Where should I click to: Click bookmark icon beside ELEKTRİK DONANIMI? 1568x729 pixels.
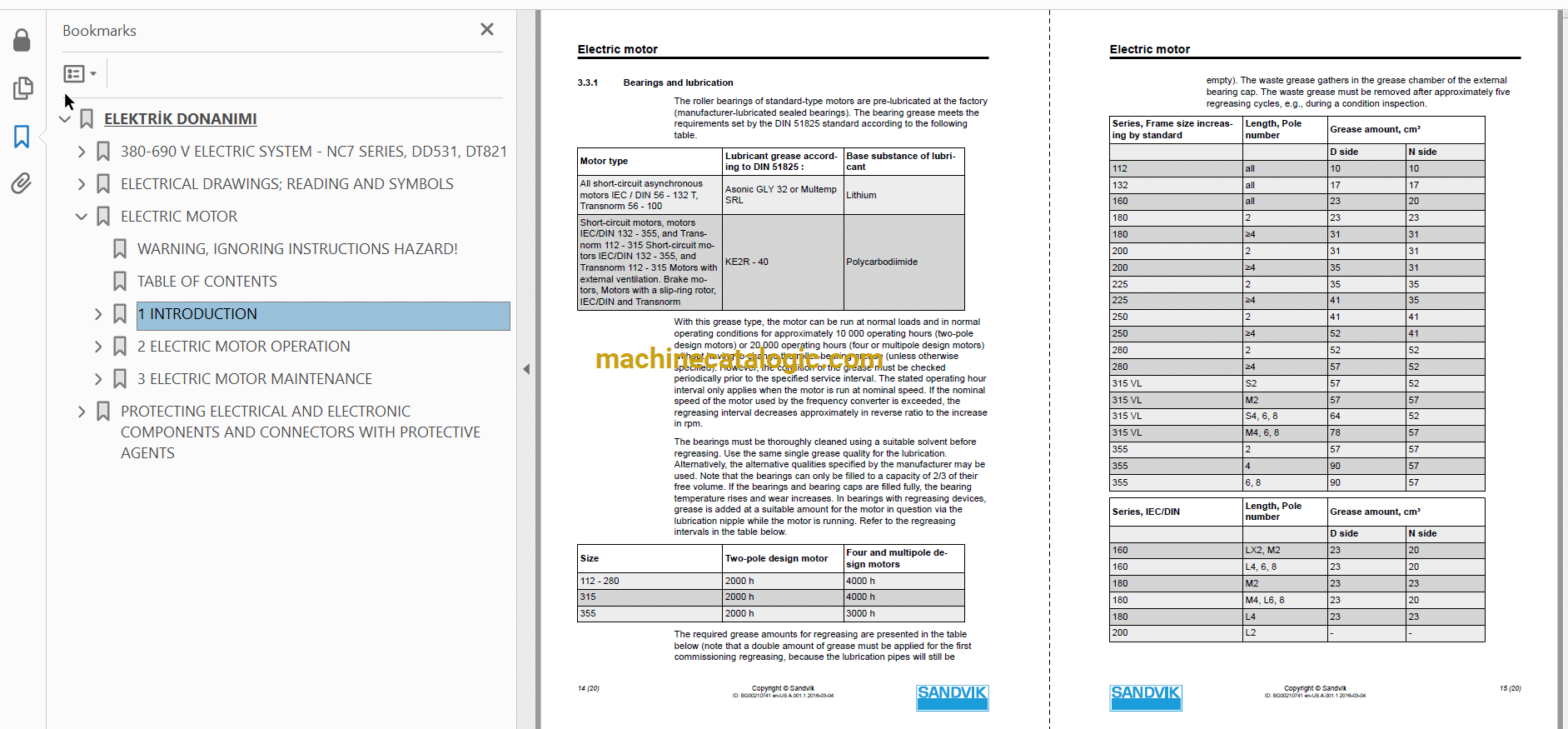pyautogui.click(x=87, y=119)
